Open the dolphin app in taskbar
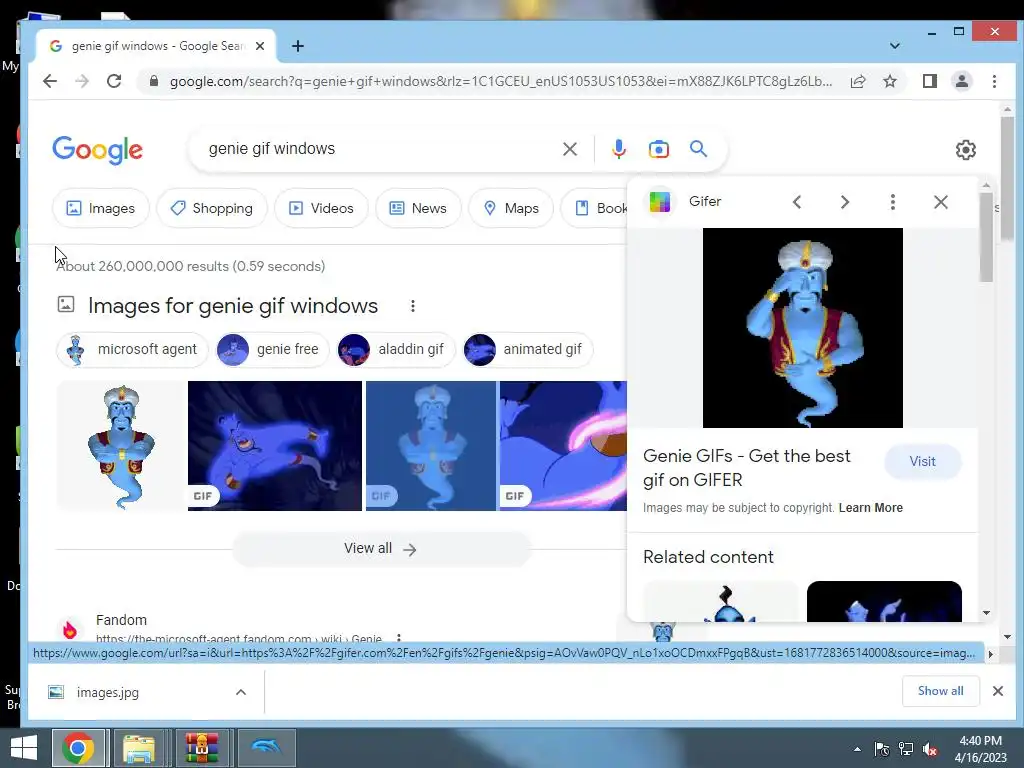This screenshot has height=768, width=1024. [266, 748]
